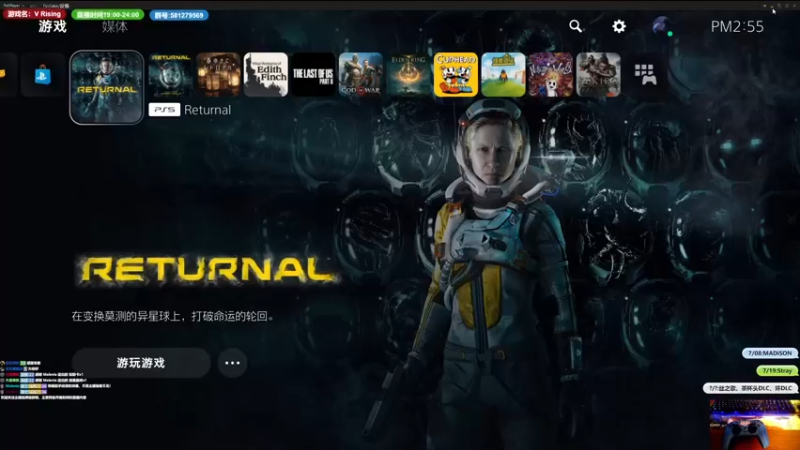800x450 pixels.
Task: Open the three-dot options button
Action: tap(233, 363)
